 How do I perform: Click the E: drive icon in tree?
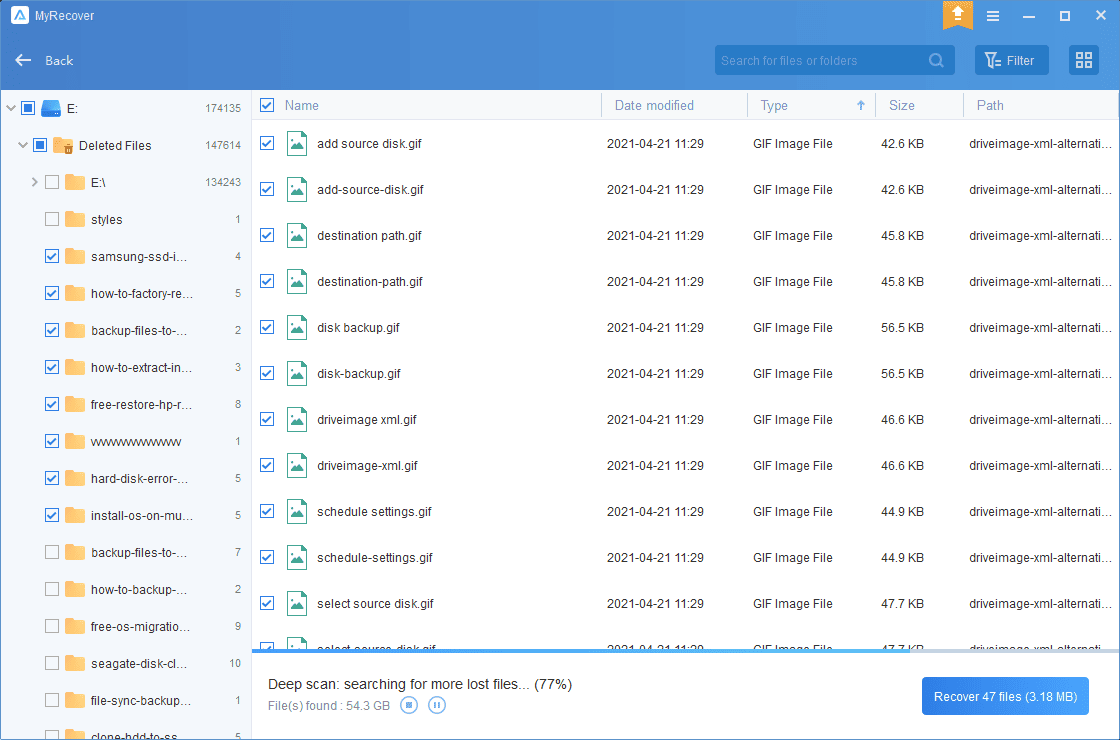click(51, 108)
